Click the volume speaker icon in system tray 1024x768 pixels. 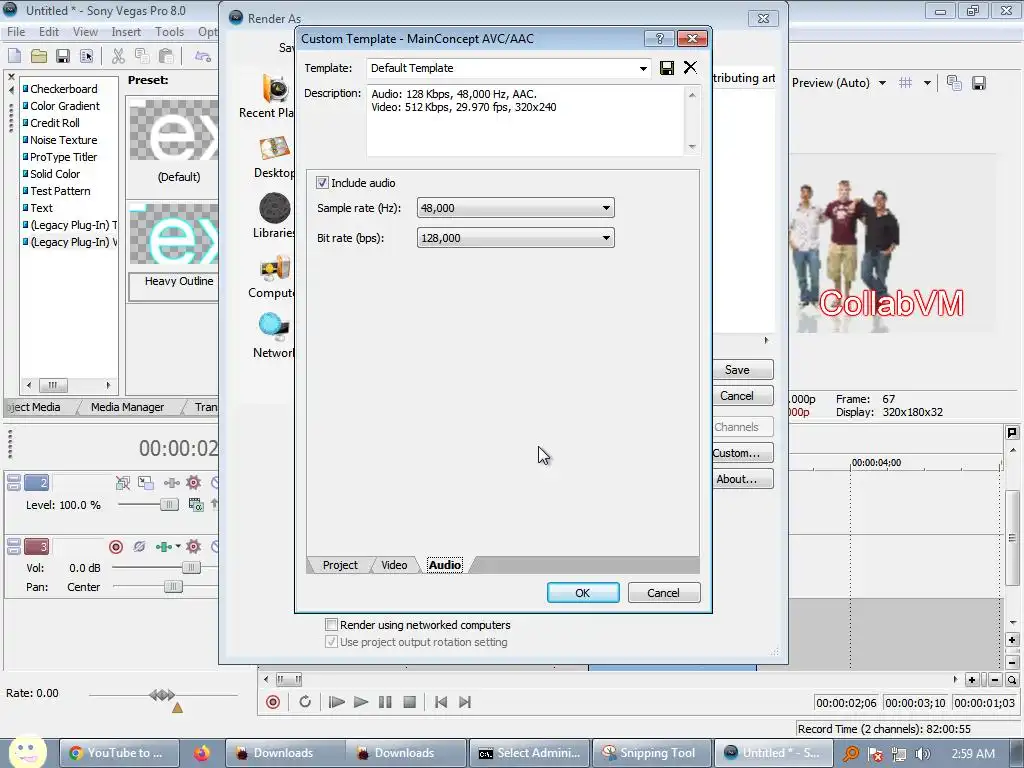click(x=922, y=754)
